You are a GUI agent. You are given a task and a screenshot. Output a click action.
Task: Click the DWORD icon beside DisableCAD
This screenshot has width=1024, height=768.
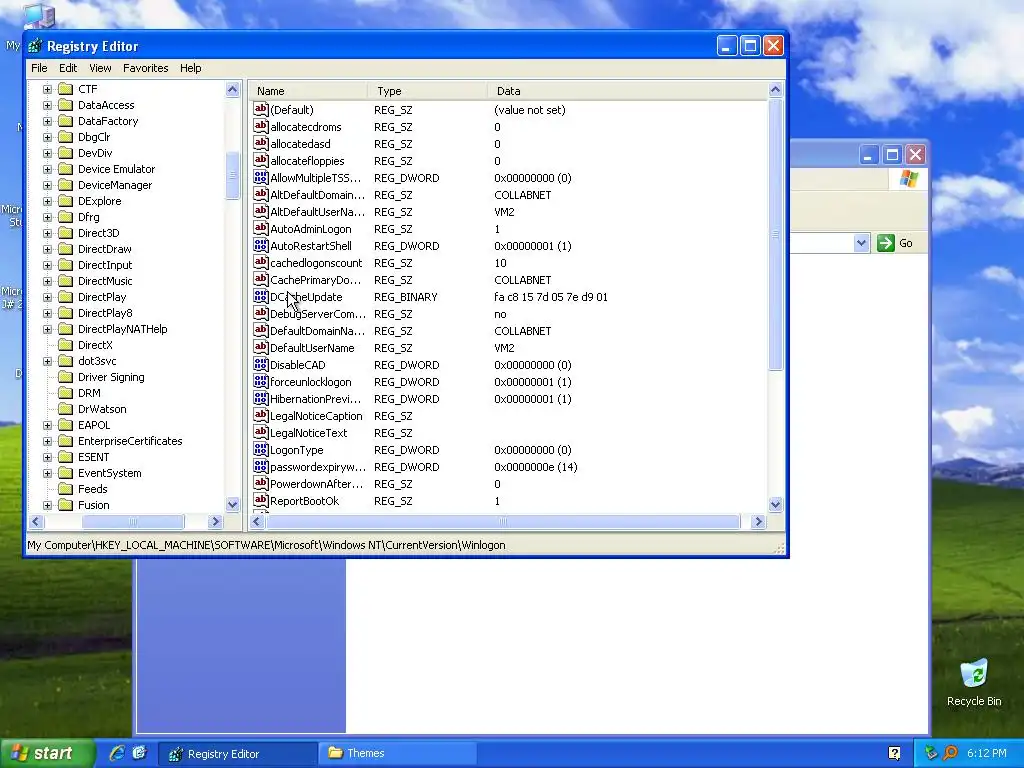click(261, 364)
